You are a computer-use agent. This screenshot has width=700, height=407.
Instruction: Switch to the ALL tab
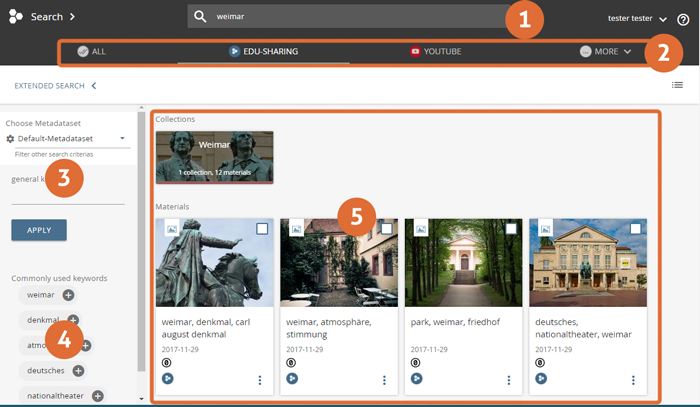pyautogui.click(x=92, y=51)
